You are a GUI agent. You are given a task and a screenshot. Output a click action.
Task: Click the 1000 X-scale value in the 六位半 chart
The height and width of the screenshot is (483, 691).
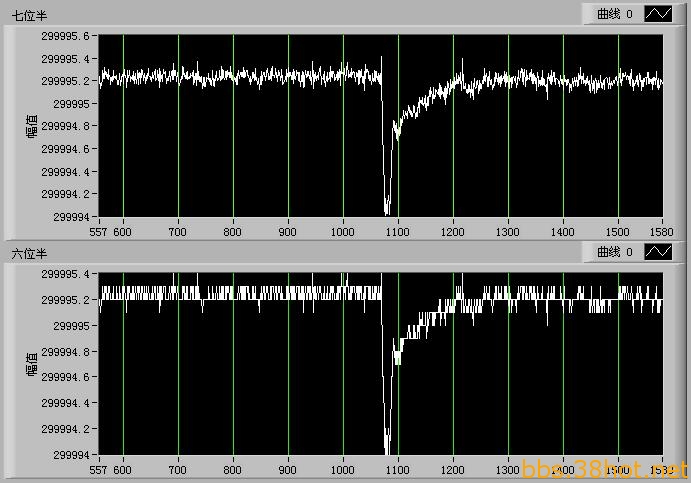click(x=342, y=470)
